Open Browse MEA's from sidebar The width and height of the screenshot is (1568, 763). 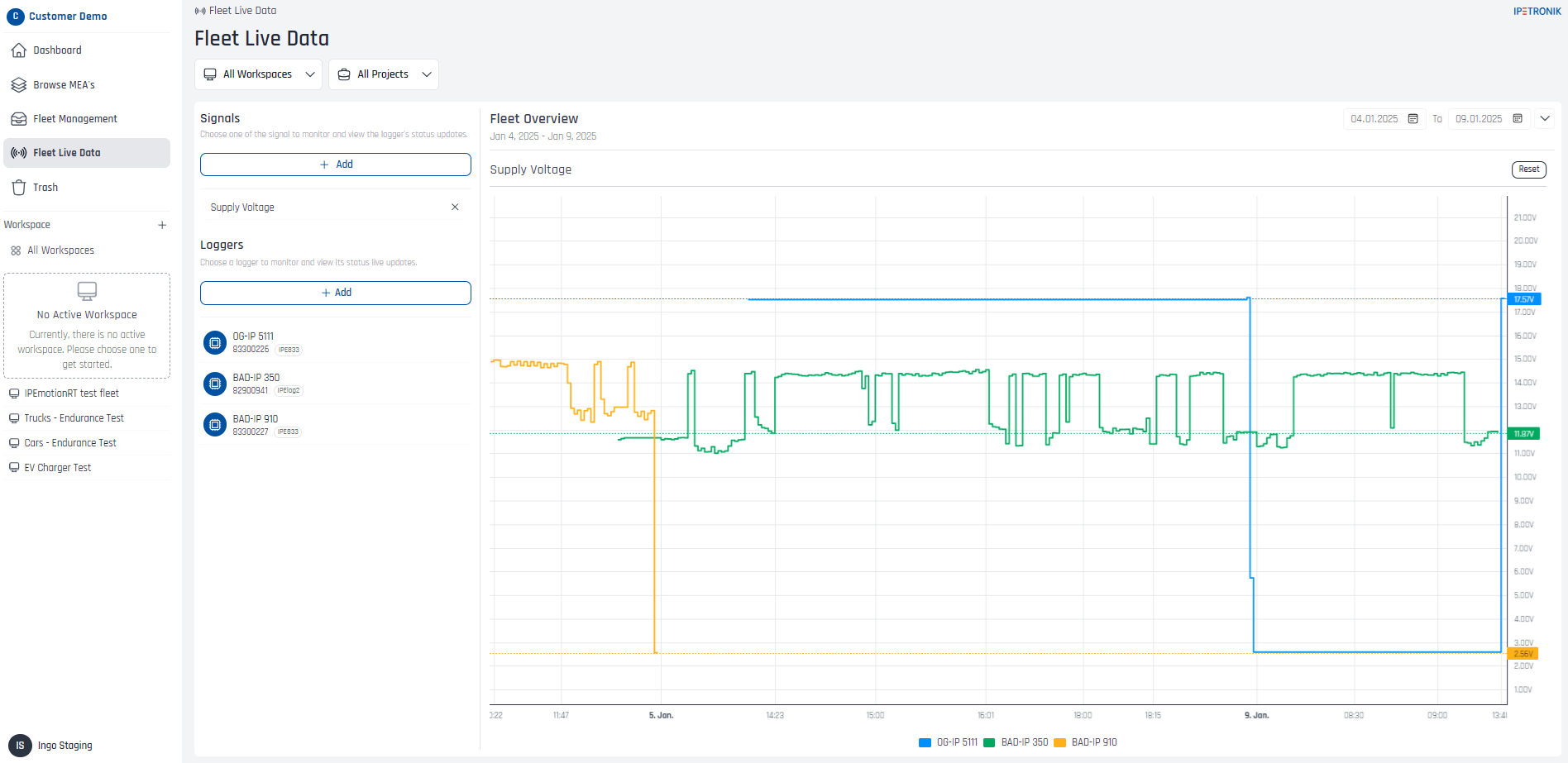coord(64,85)
